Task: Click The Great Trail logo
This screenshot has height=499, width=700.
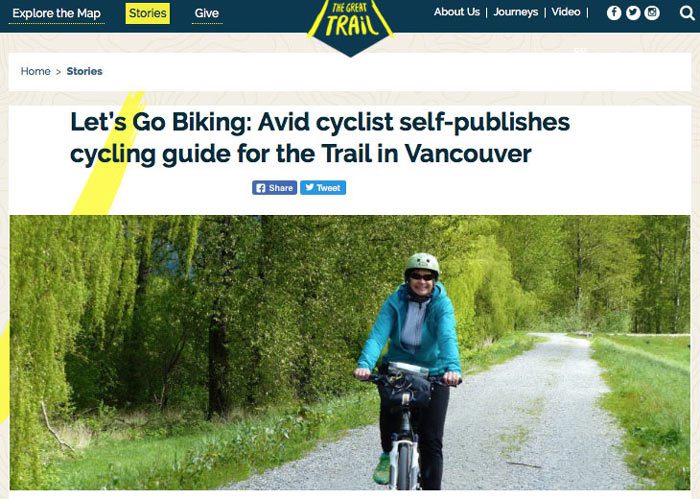Action: pos(349,22)
